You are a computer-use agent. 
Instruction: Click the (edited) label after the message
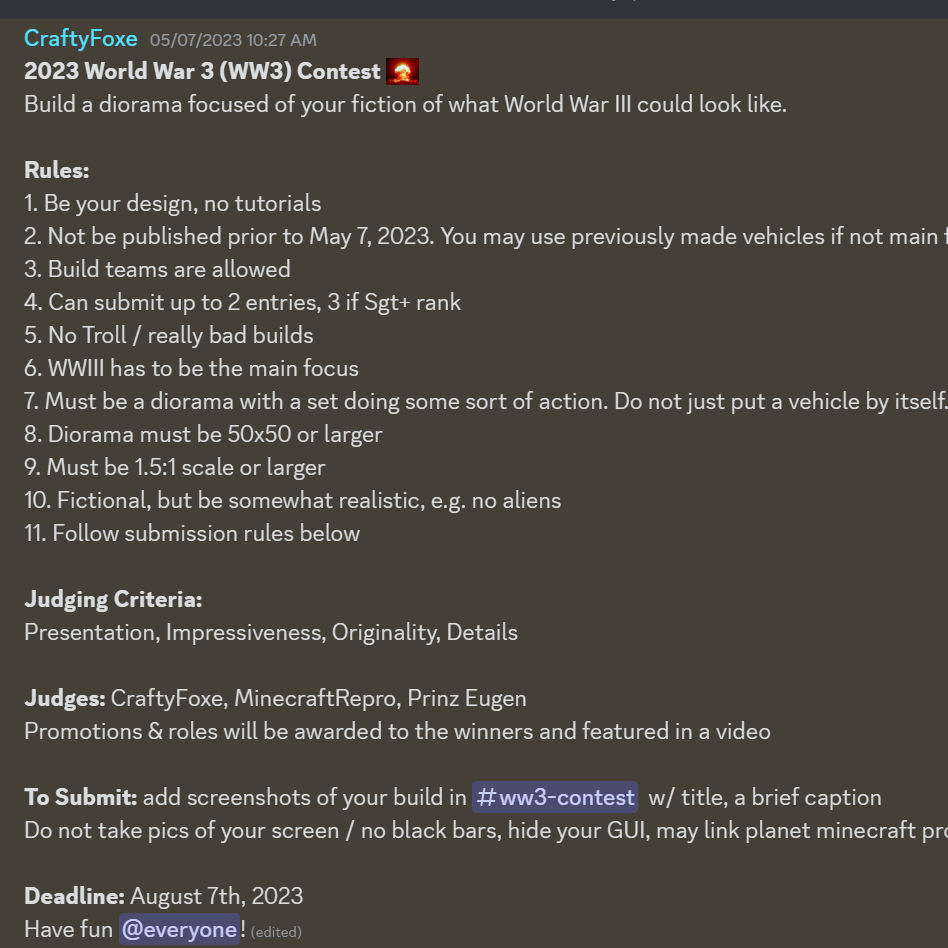(x=276, y=931)
